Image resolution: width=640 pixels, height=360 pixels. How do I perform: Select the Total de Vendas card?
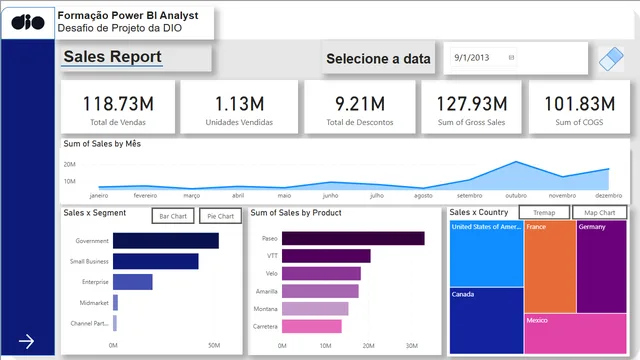tap(118, 107)
